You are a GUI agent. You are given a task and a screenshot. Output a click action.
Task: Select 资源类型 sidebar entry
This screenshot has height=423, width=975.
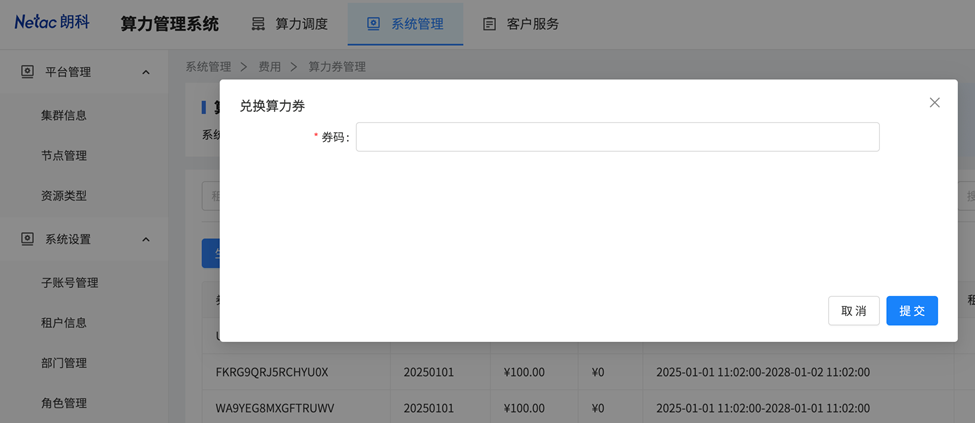click(64, 195)
